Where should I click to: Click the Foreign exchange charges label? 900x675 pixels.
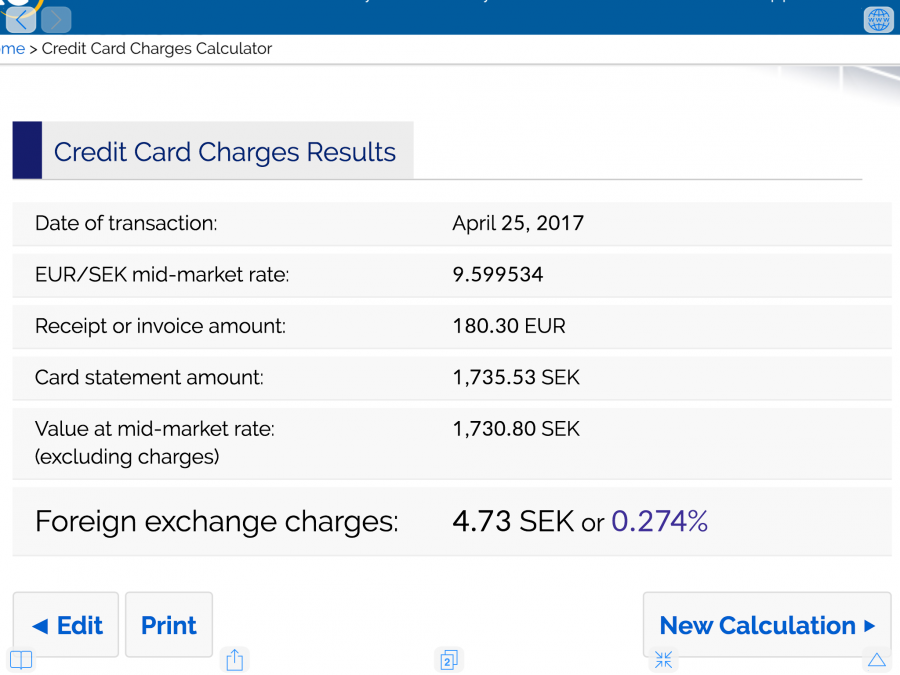[x=216, y=521]
